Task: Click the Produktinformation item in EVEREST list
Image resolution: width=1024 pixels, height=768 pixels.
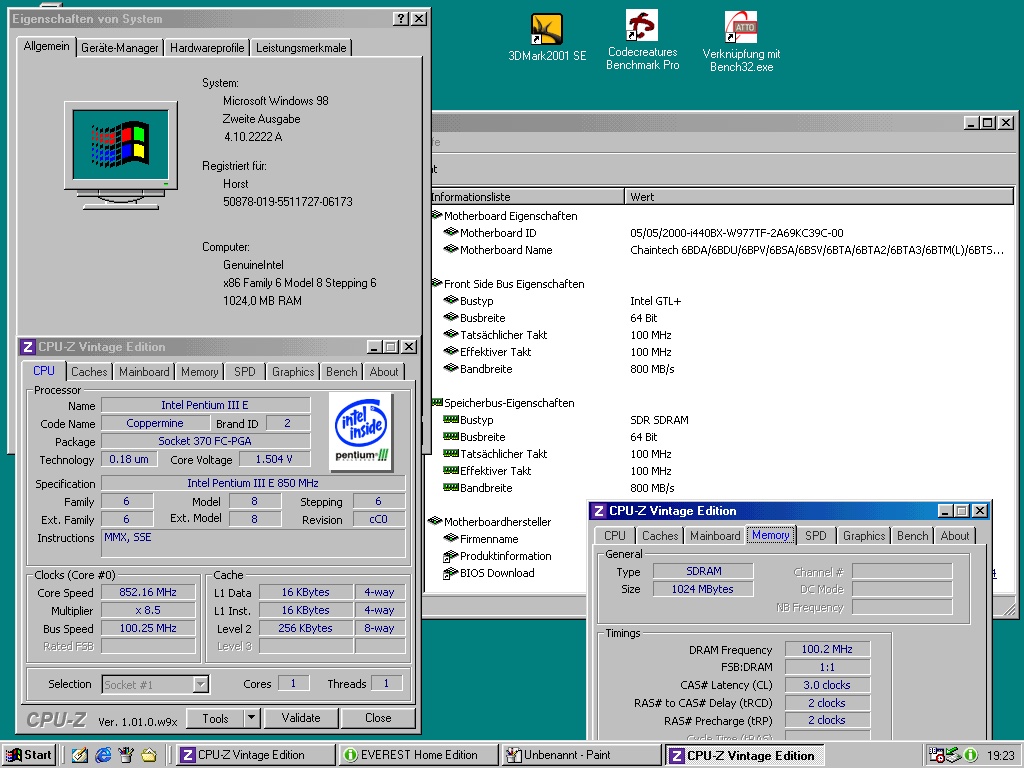Action: (x=505, y=556)
